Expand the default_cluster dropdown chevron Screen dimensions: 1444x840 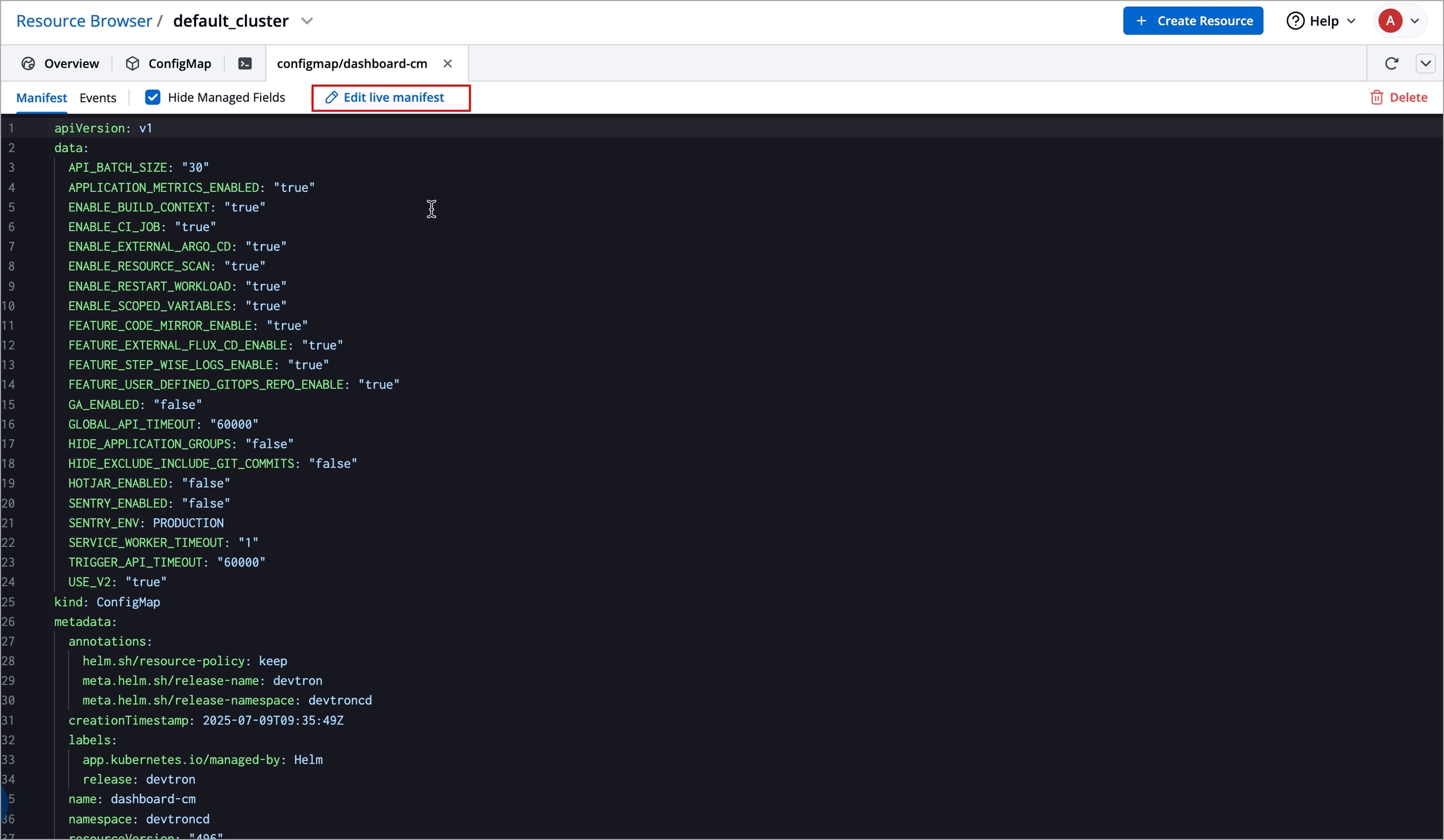coord(306,21)
